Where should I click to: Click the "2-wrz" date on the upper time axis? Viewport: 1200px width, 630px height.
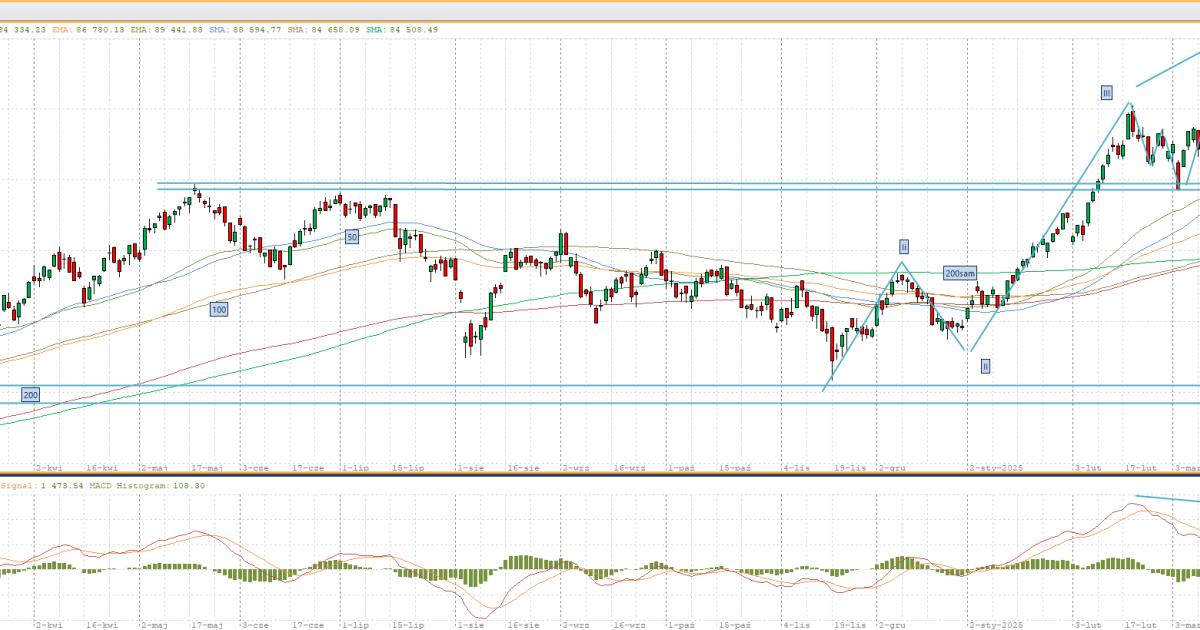tap(574, 467)
